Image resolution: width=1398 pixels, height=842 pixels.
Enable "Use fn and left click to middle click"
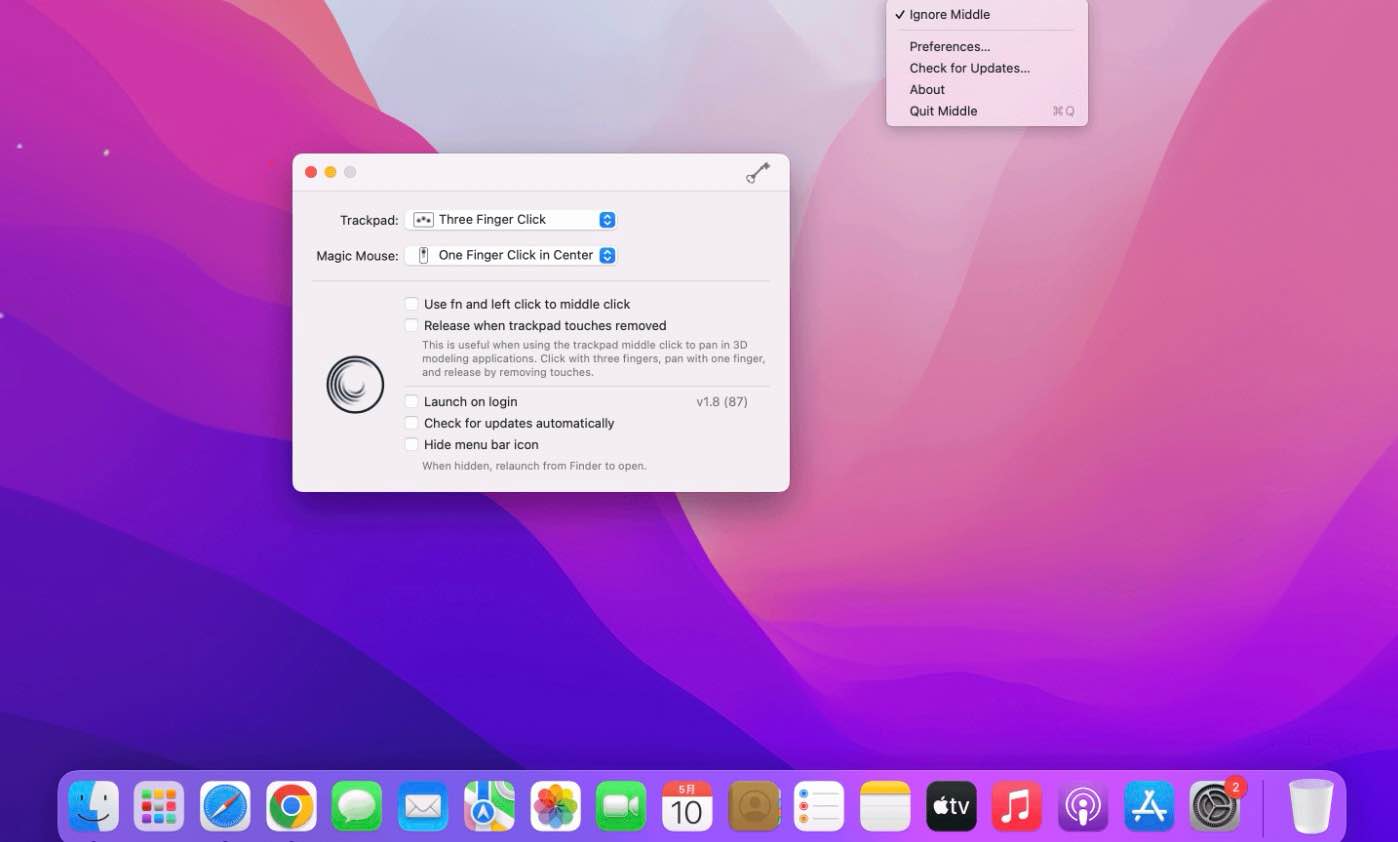click(x=411, y=304)
